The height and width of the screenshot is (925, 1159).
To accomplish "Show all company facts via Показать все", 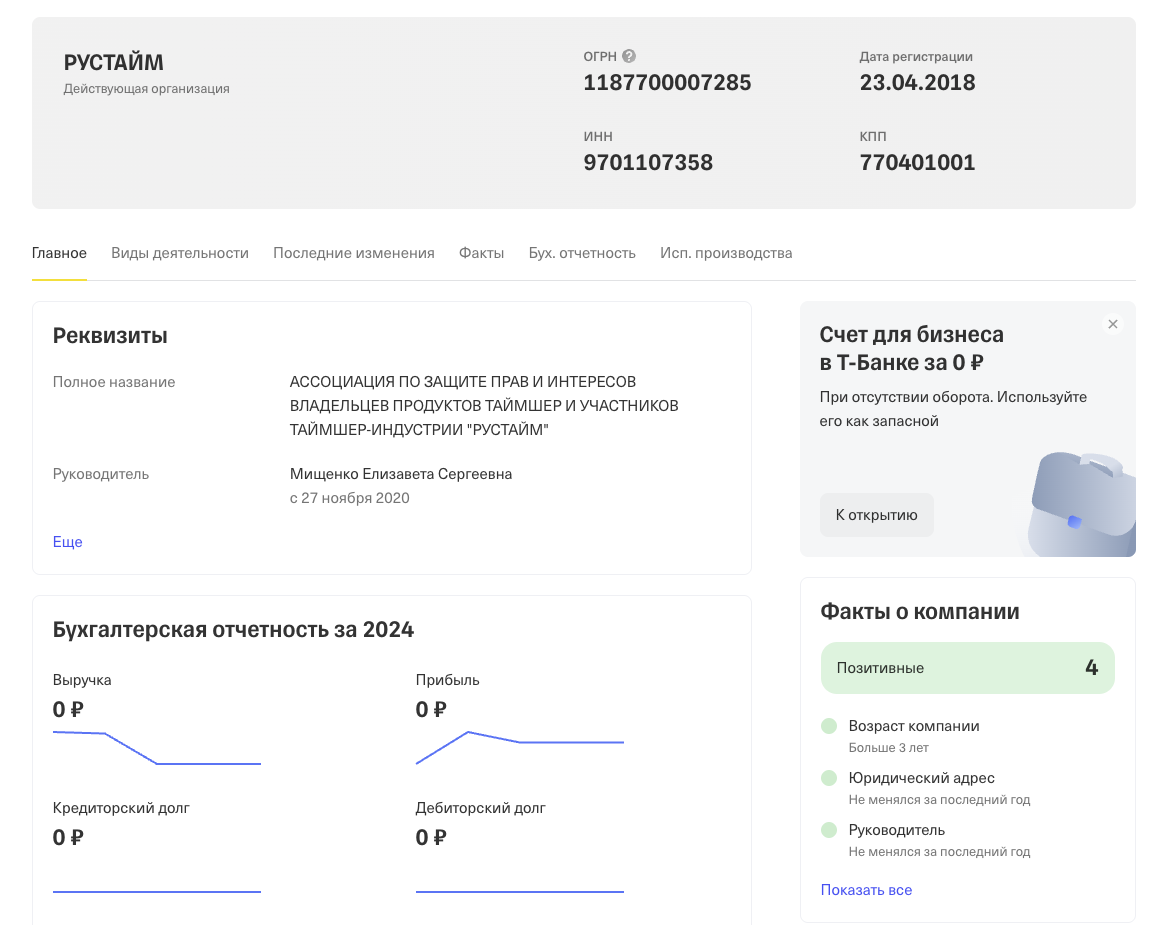I will [866, 890].
